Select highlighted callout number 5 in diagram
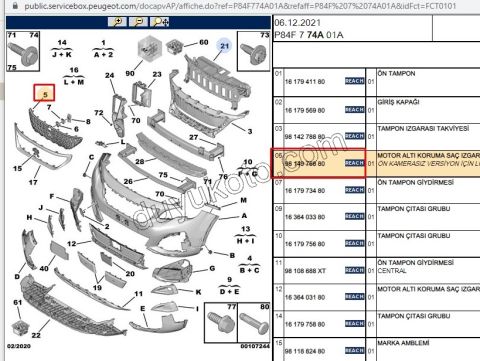This screenshot has width=480, height=361. click(x=44, y=93)
